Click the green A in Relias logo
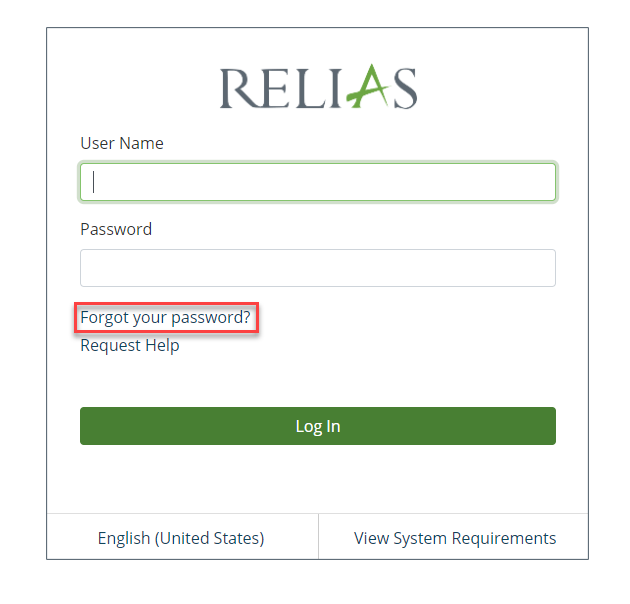Viewport: 630px width, 604px height. pyautogui.click(x=363, y=87)
